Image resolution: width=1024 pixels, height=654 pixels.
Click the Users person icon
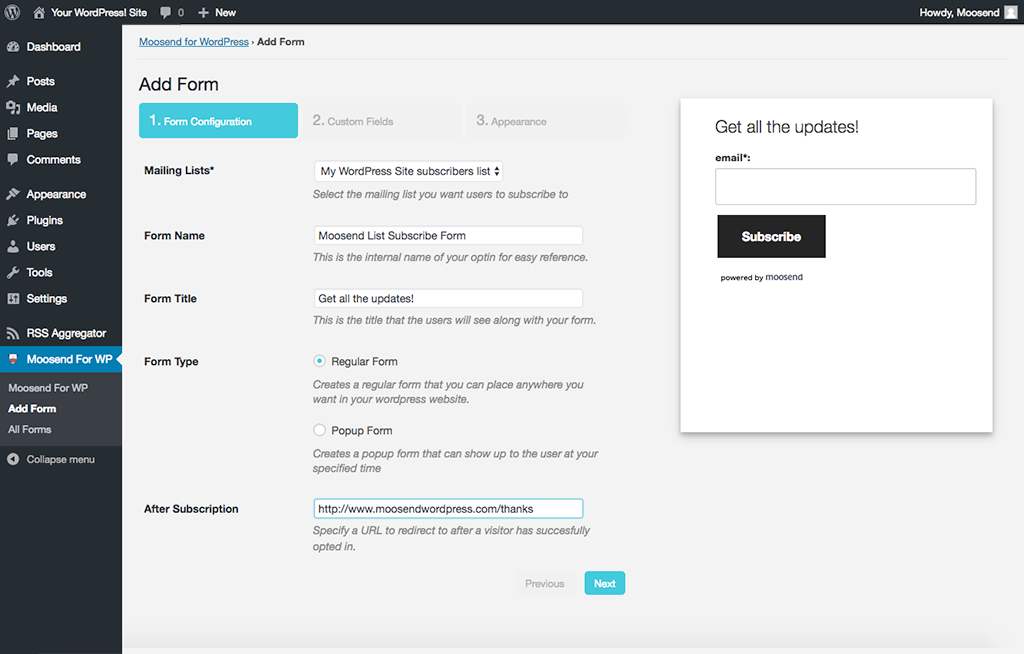click(12, 246)
